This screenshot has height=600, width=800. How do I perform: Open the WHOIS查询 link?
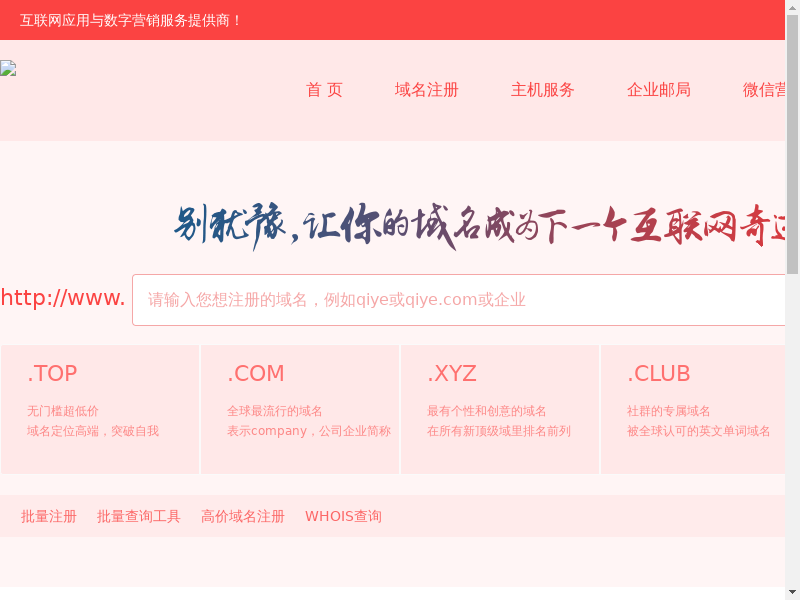(343, 516)
